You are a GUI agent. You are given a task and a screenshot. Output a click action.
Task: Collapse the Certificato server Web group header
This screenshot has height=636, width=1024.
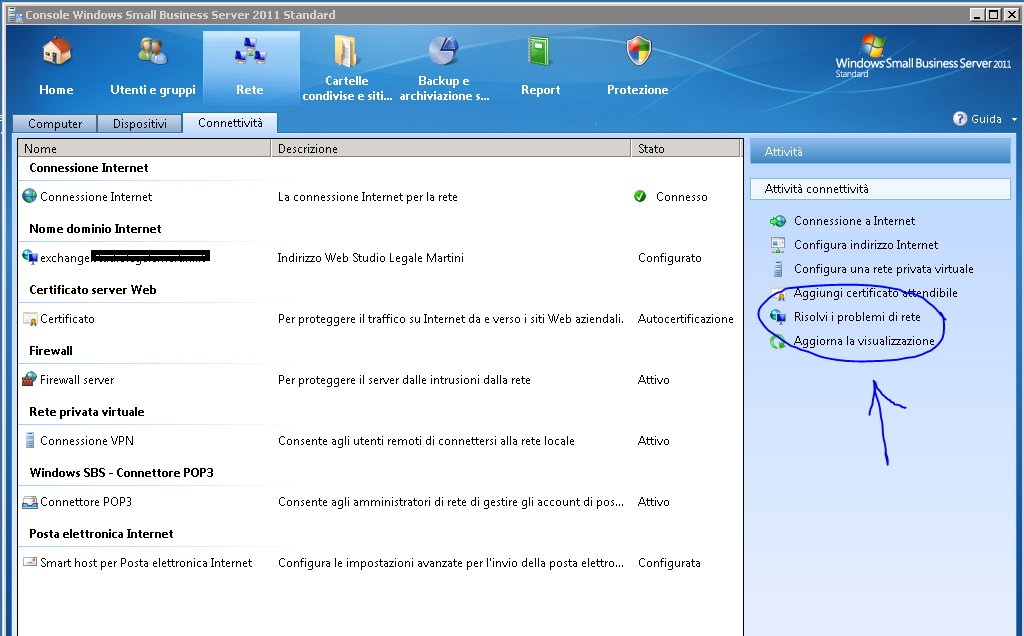93,290
